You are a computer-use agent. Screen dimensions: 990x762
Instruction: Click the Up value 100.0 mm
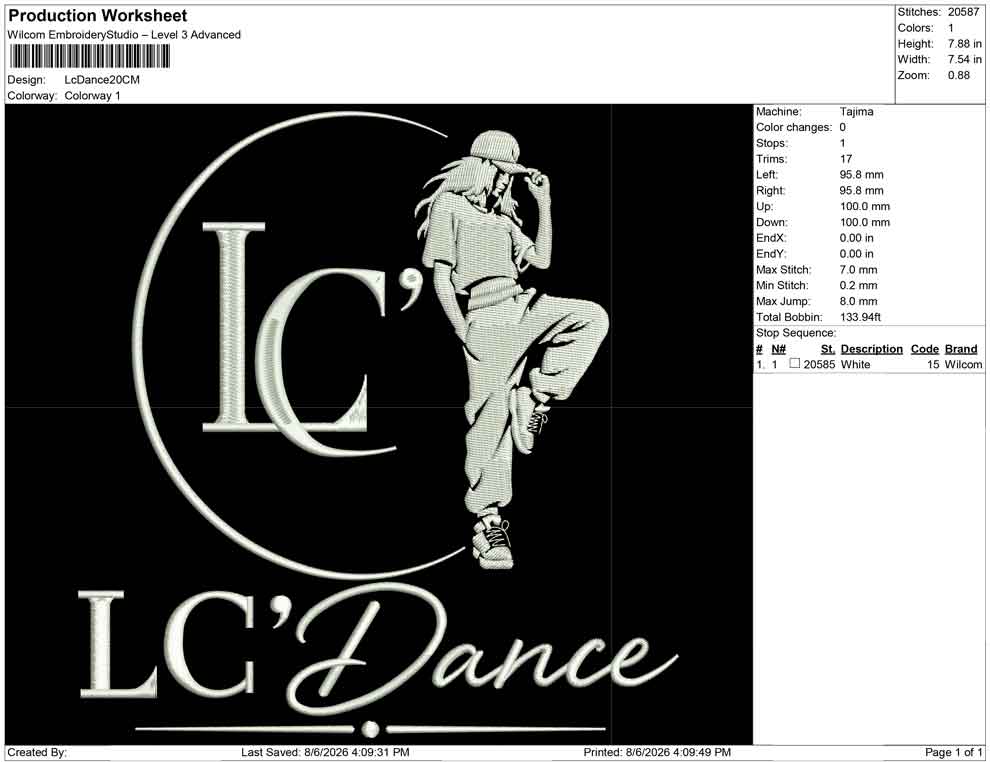(x=865, y=206)
